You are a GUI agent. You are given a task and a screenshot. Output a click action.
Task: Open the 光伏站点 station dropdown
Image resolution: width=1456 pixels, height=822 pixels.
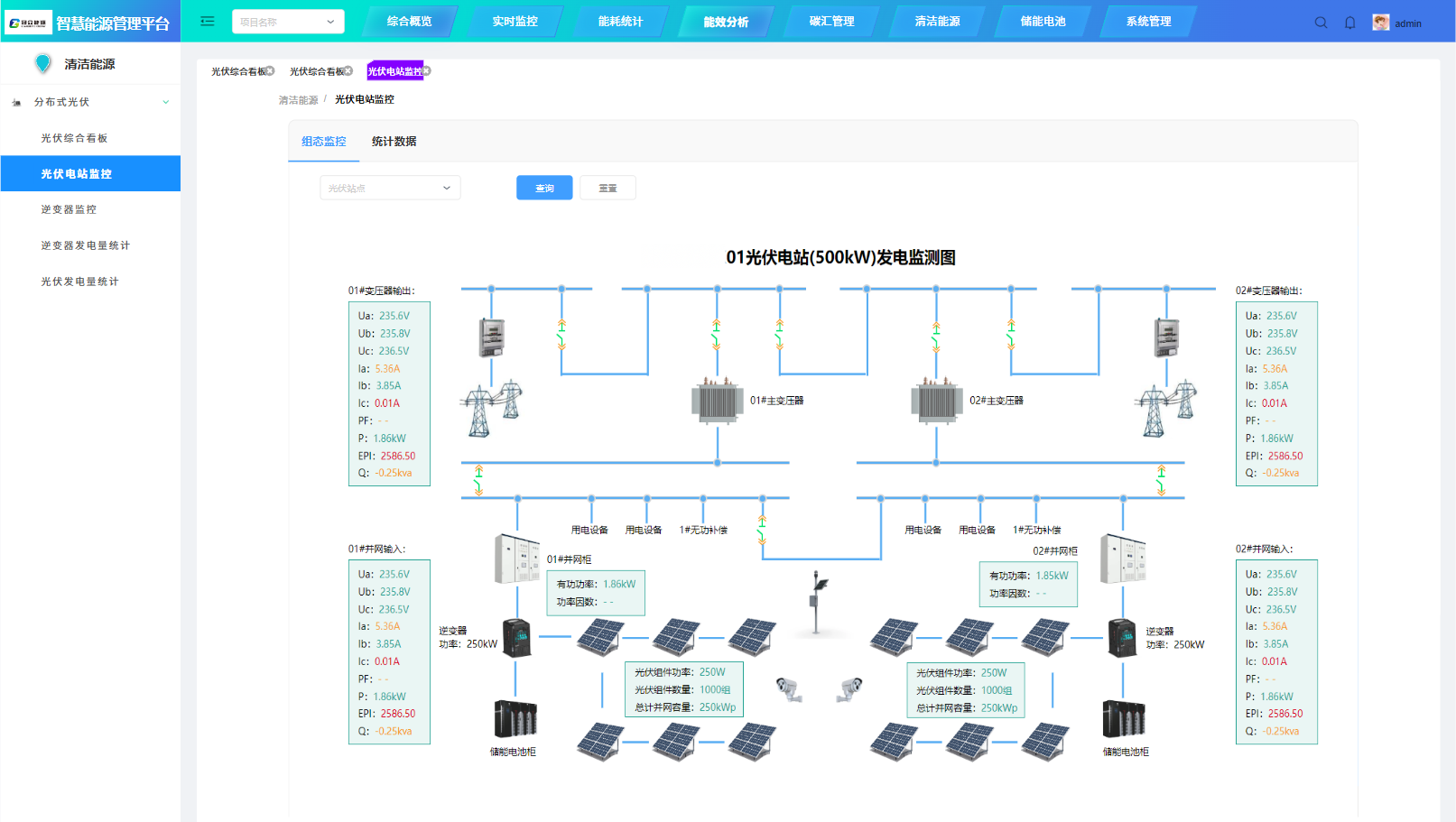pos(390,188)
